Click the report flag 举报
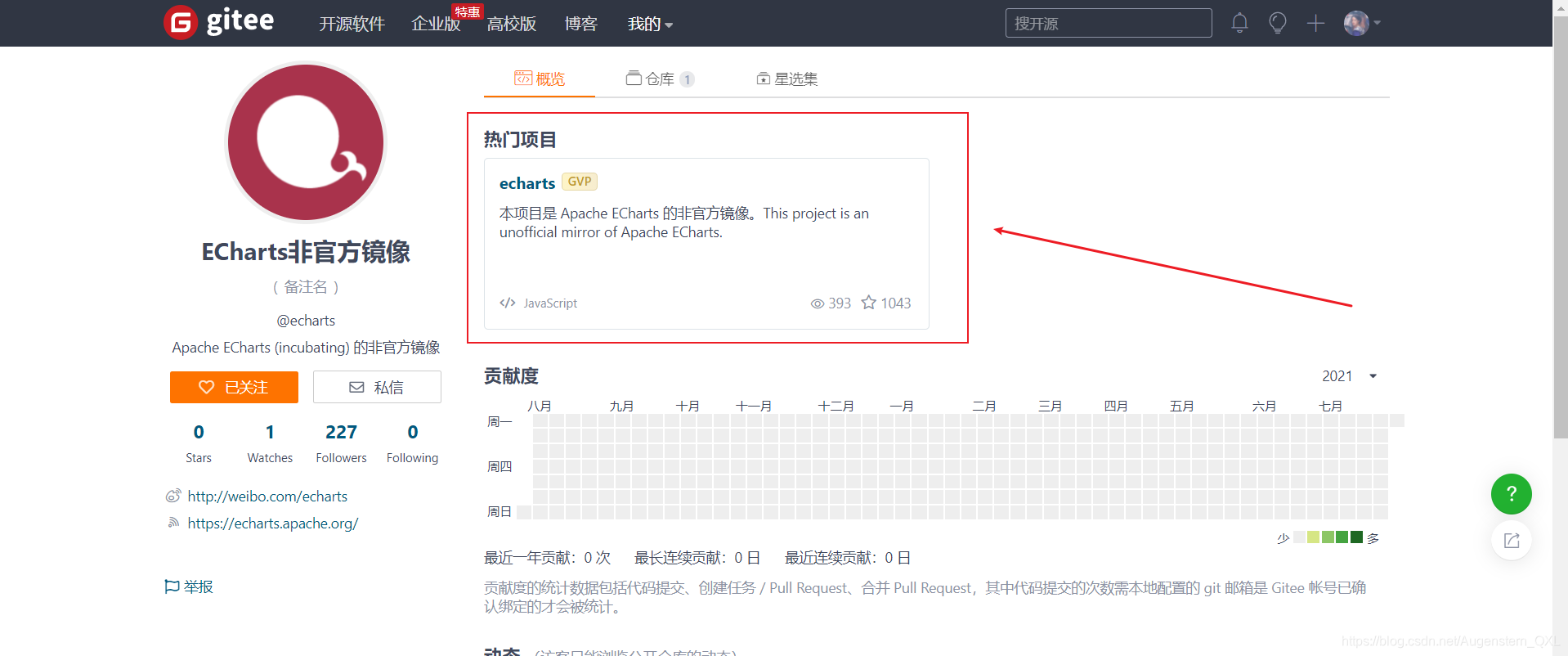The width and height of the screenshot is (1568, 656). click(x=189, y=586)
